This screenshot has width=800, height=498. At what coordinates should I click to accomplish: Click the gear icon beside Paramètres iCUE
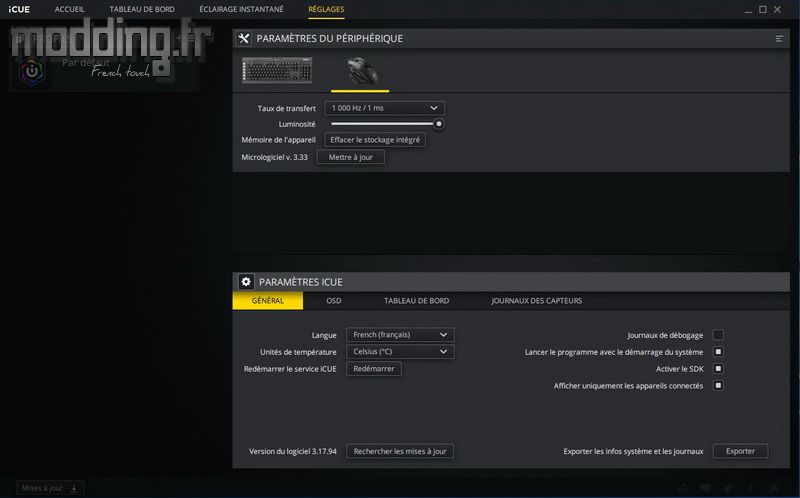246,282
